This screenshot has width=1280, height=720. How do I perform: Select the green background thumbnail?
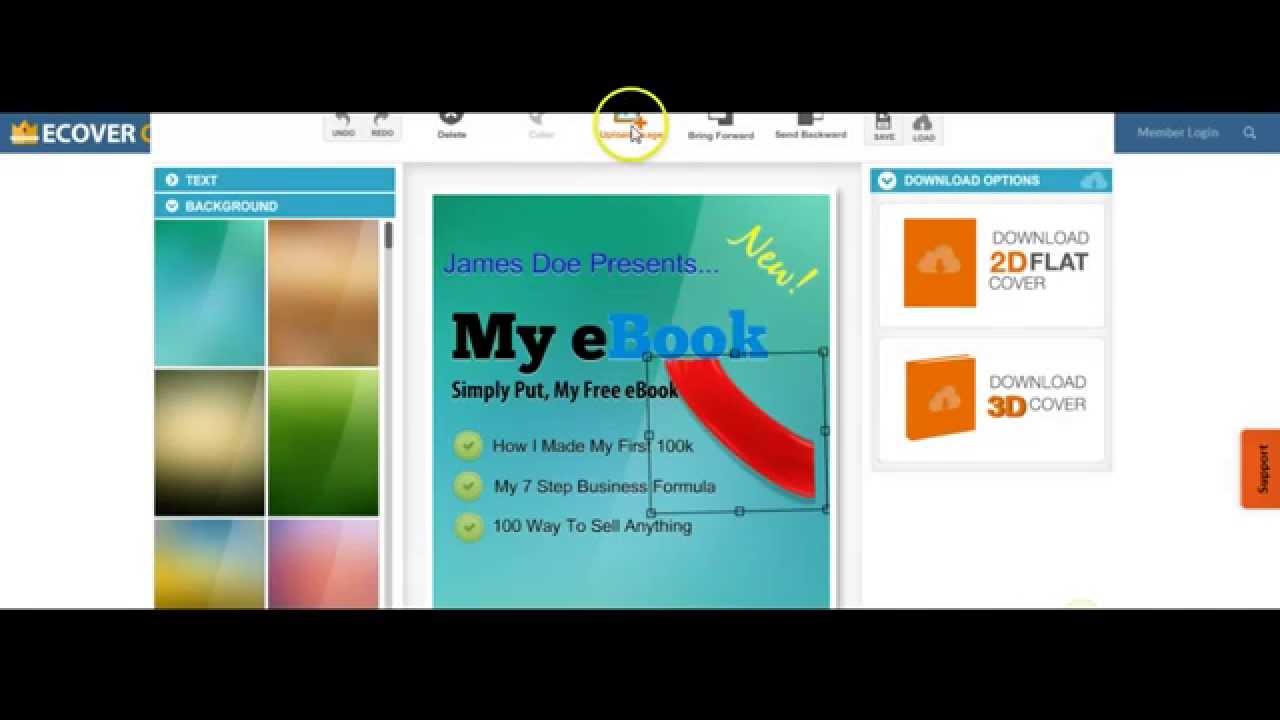pos(323,443)
